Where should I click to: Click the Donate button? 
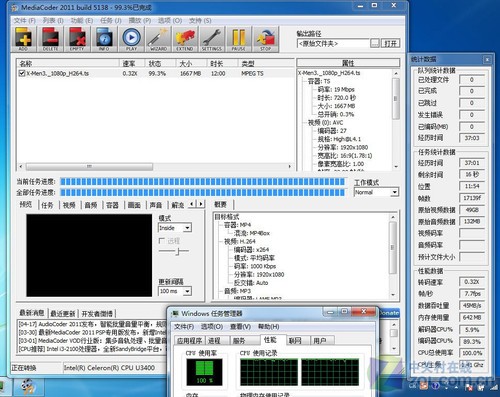(389, 313)
